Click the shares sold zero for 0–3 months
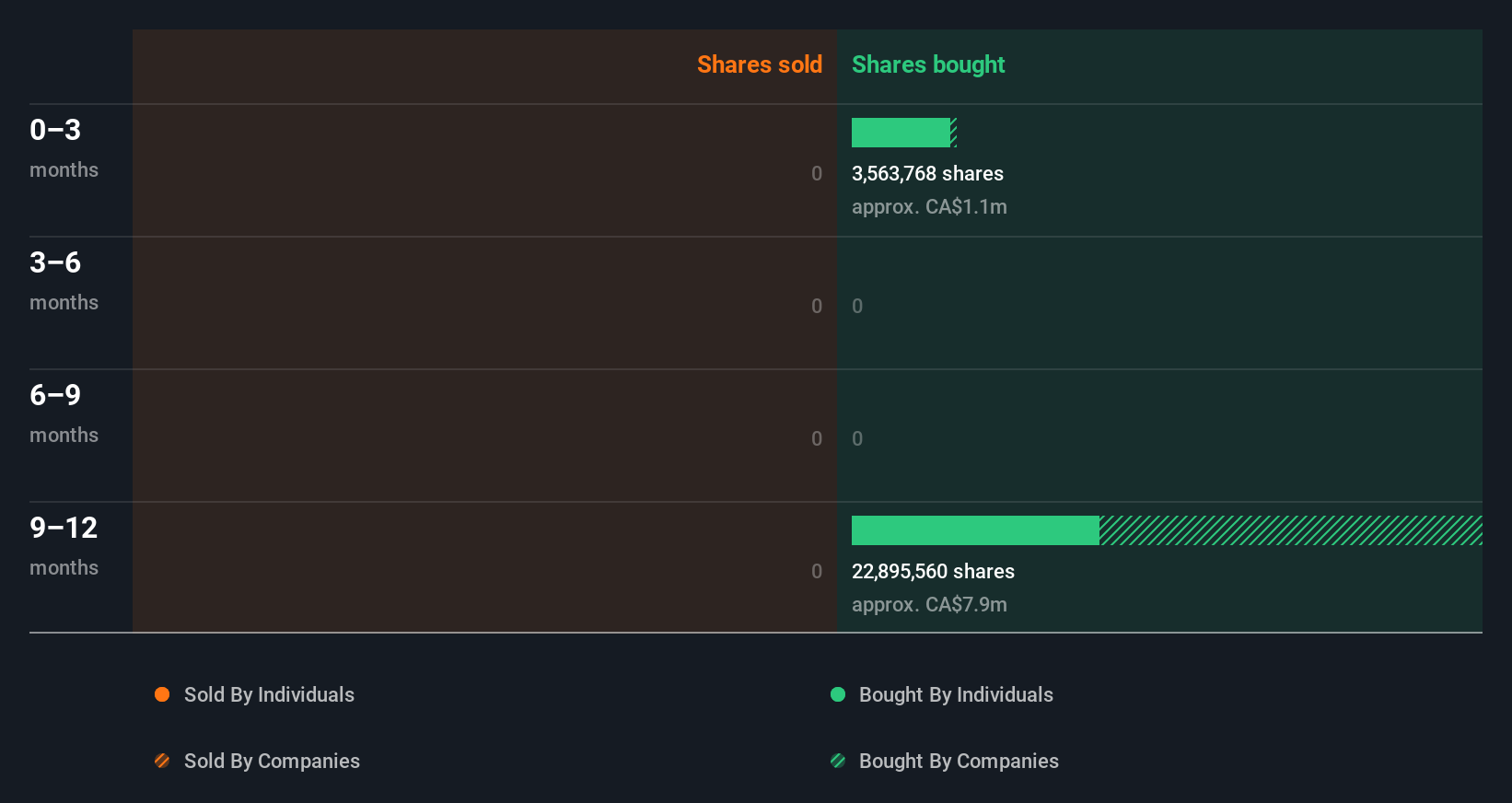Image resolution: width=1512 pixels, height=803 pixels. (x=817, y=174)
